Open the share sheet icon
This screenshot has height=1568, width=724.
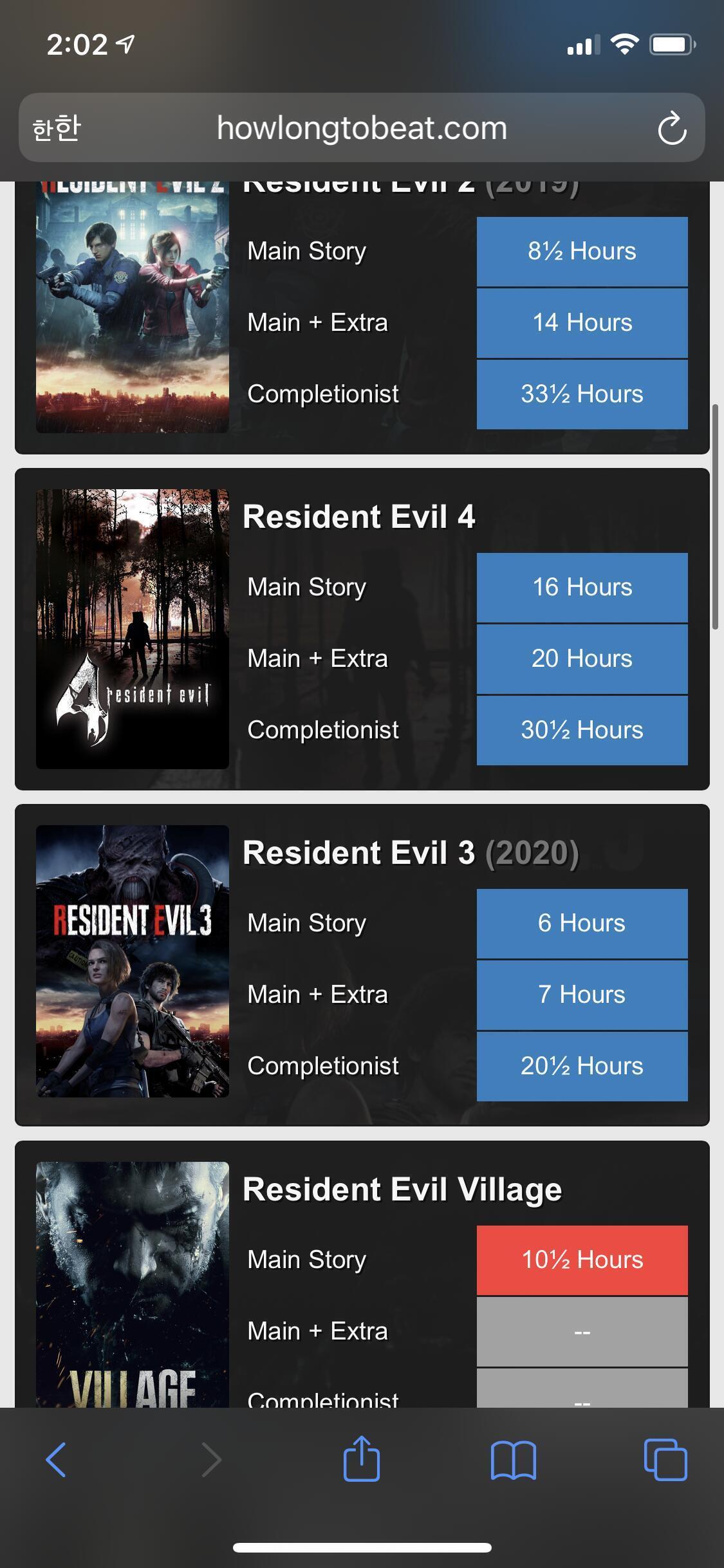click(362, 1458)
